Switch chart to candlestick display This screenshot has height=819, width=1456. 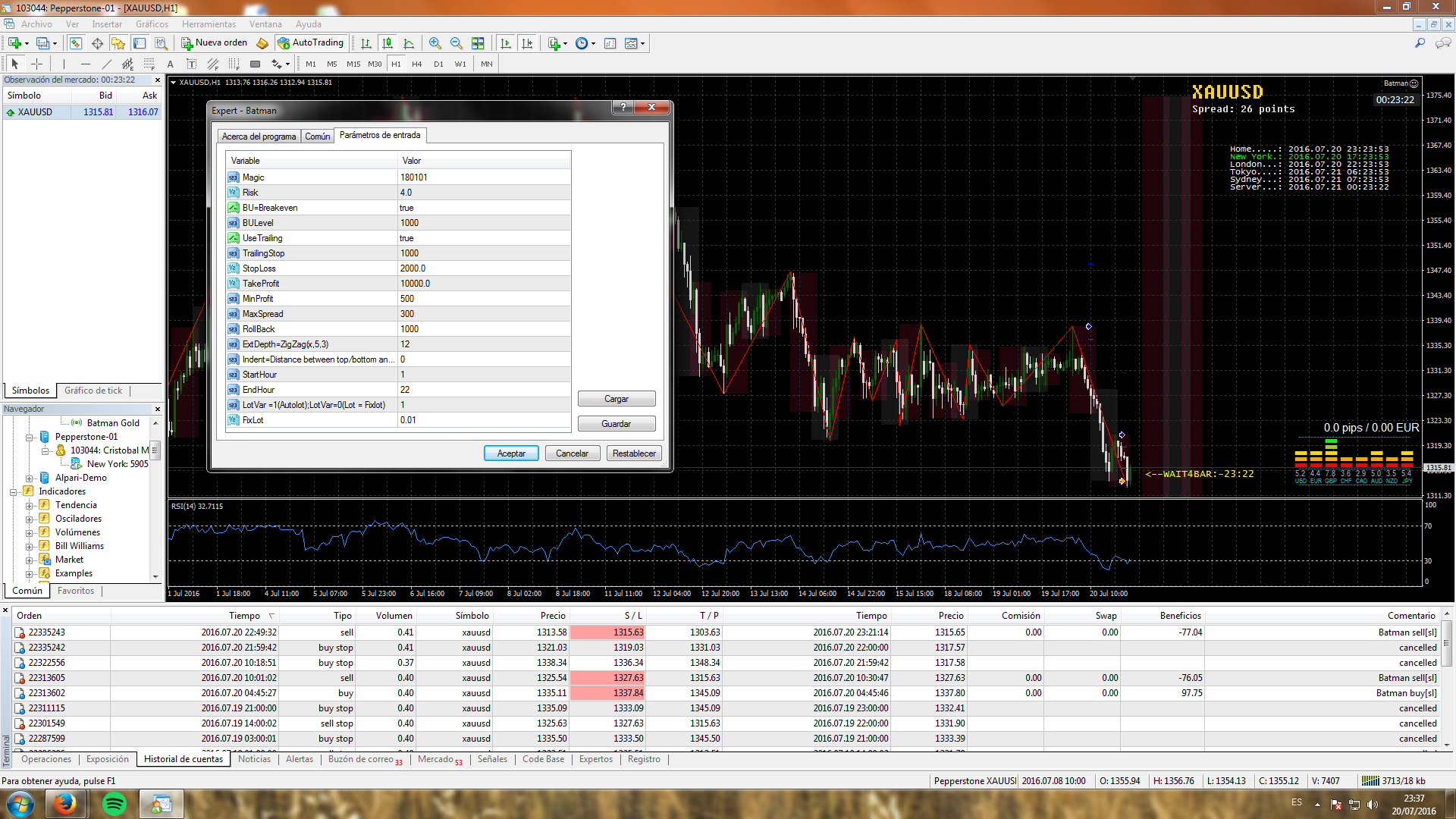click(x=388, y=43)
